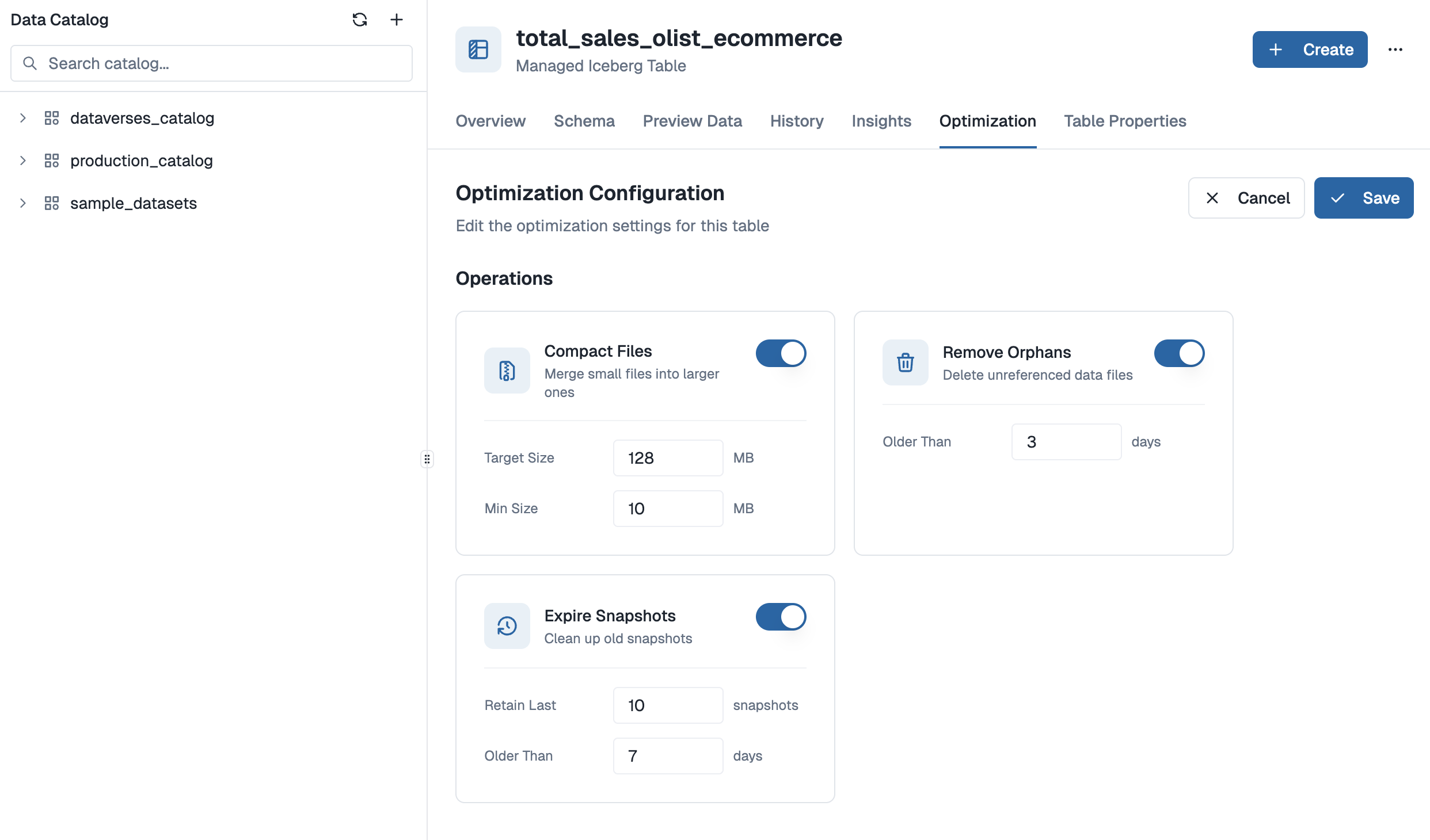Edit Expire Snapshots Older Than days field

click(x=668, y=756)
